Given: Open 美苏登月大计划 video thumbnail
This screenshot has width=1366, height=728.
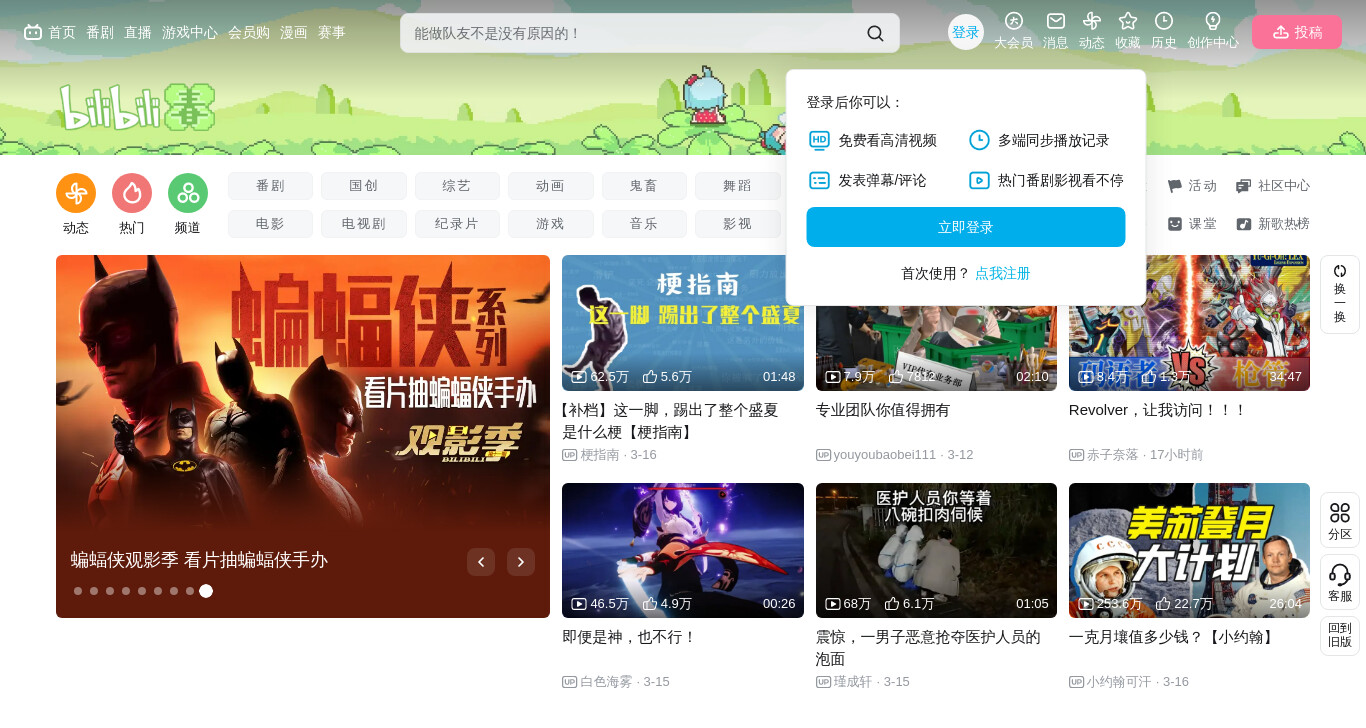Looking at the screenshot, I should (x=1189, y=550).
